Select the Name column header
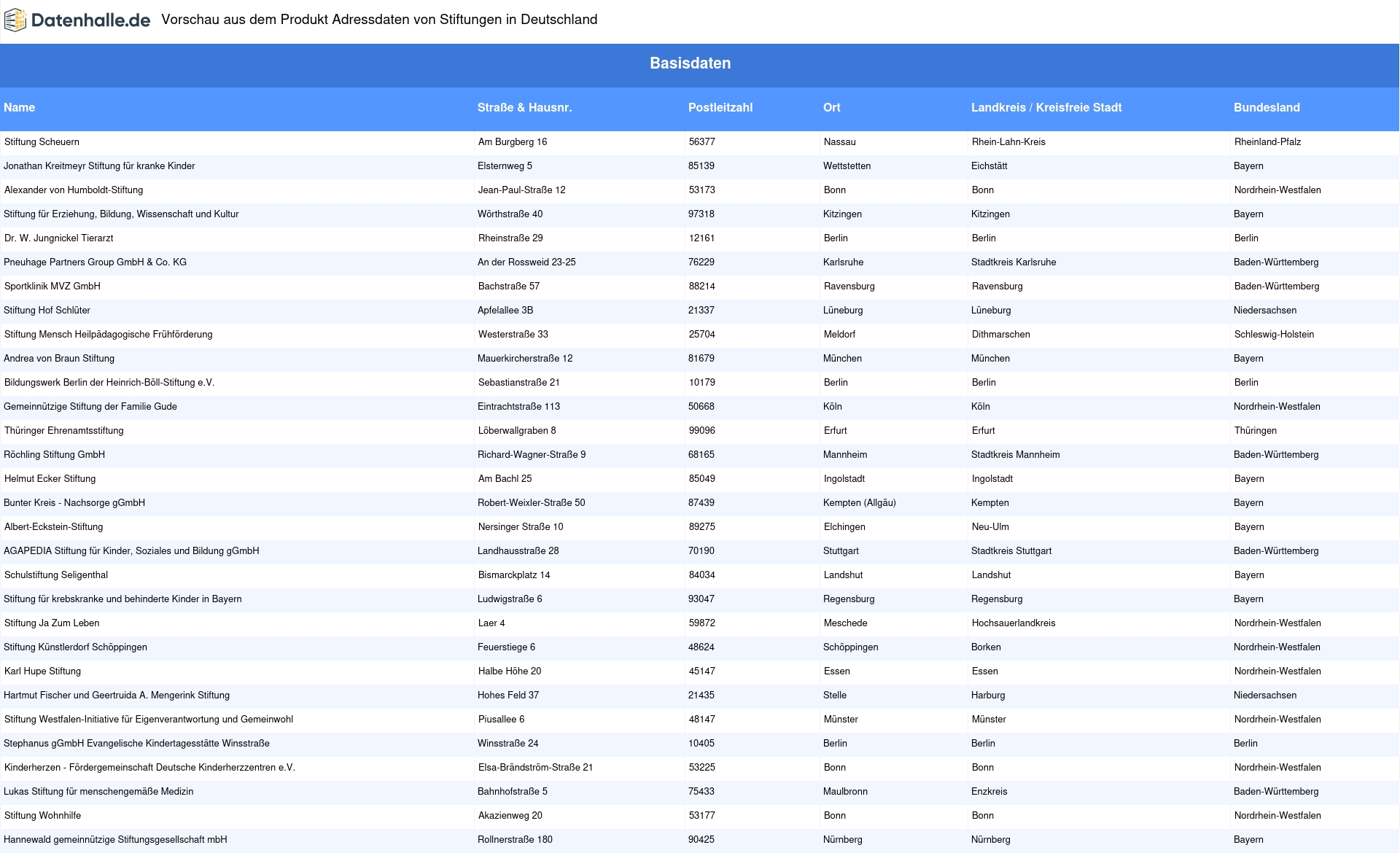The height and width of the screenshot is (853, 1400). 20,107
